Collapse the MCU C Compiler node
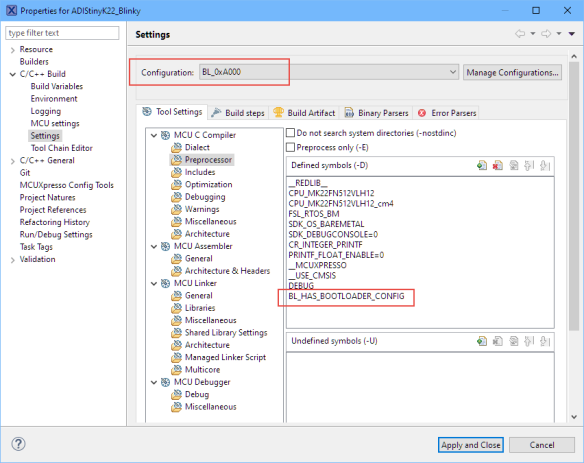The height and width of the screenshot is (463, 584). pyautogui.click(x=154, y=136)
